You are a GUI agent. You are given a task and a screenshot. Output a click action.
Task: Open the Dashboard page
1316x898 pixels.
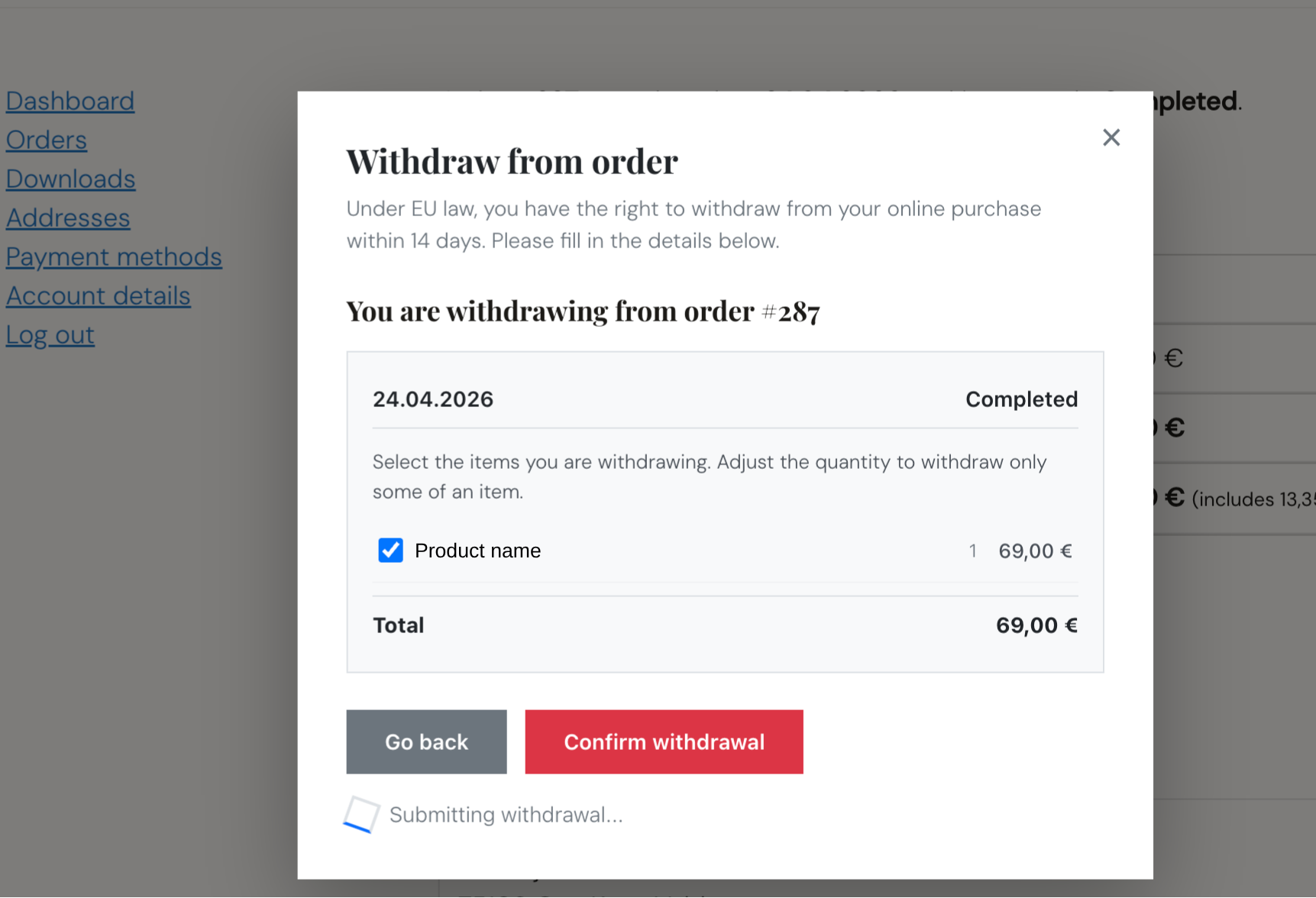pyautogui.click(x=70, y=100)
